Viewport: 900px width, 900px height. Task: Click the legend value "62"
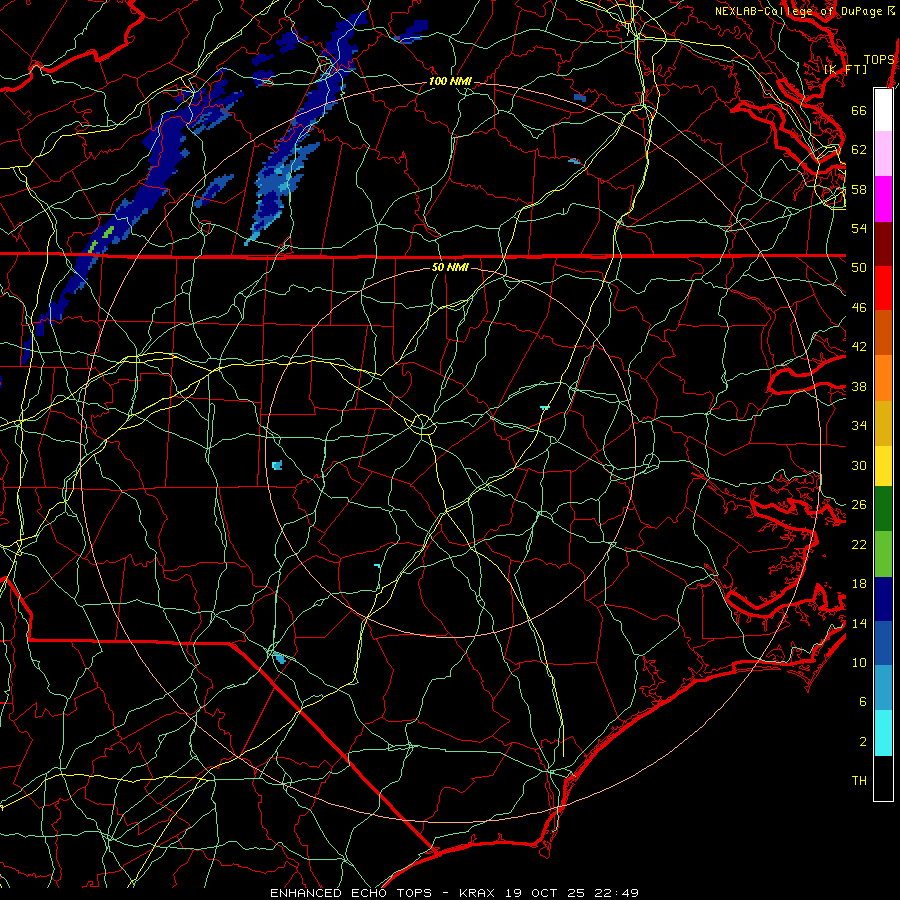pos(859,150)
